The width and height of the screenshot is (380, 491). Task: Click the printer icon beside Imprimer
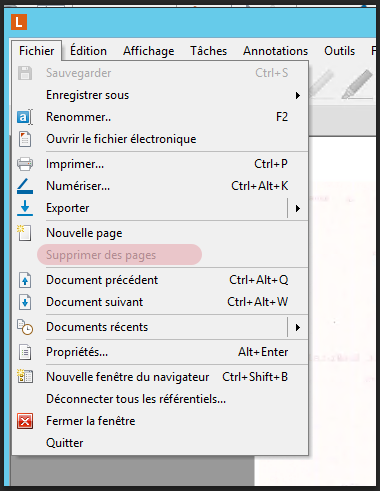coord(25,164)
